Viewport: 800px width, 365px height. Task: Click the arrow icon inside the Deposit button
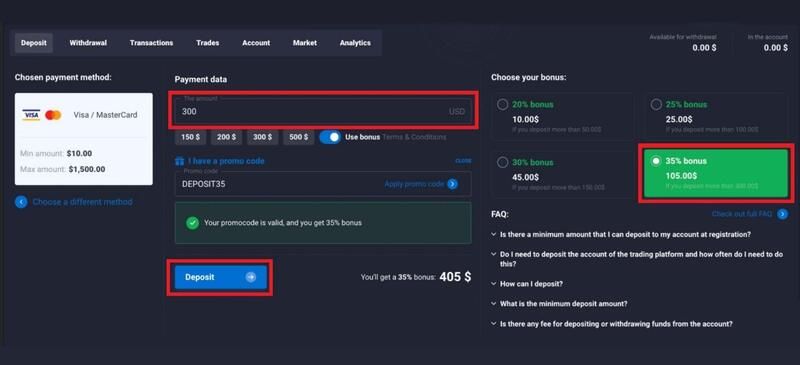(251, 277)
